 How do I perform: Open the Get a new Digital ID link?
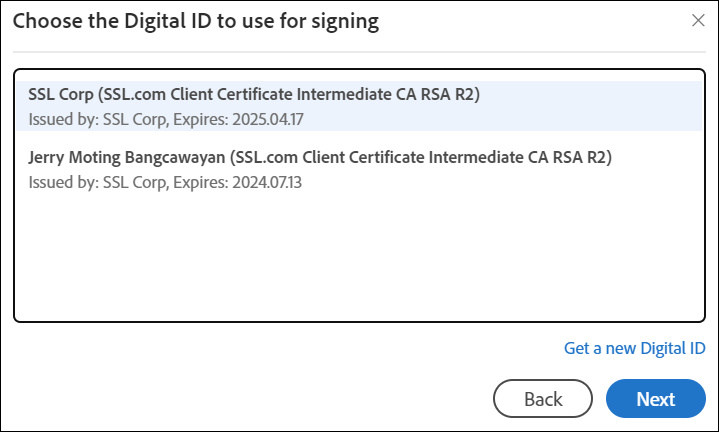(x=635, y=348)
